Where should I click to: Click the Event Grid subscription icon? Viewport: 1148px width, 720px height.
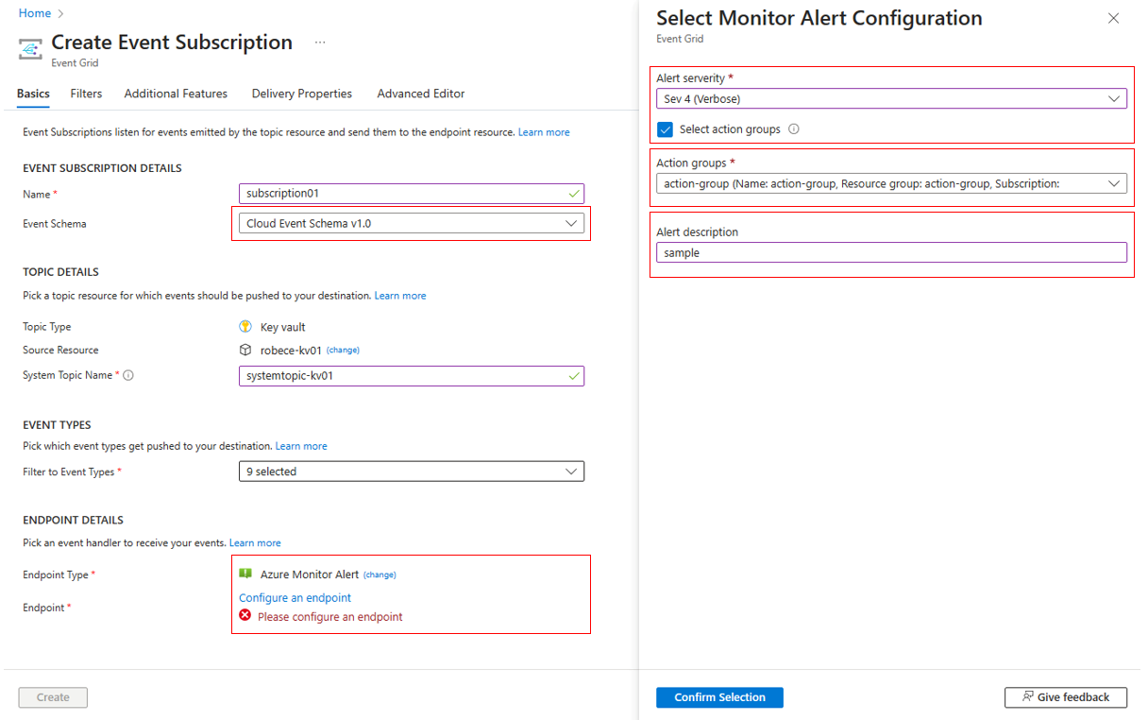coord(30,49)
